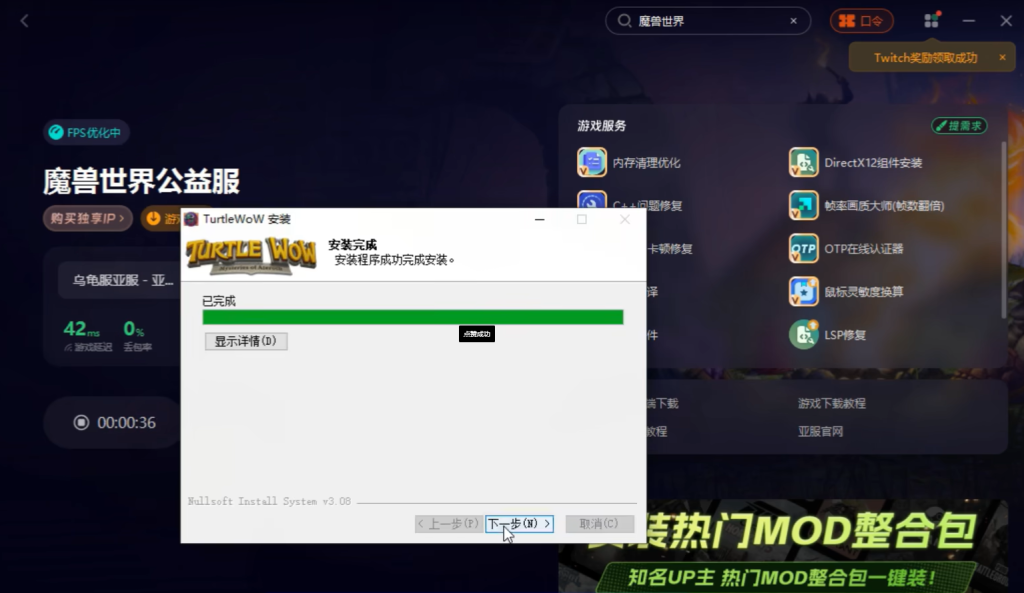Click 下一步(N) in TurtleWoW installer

pyautogui.click(x=519, y=523)
